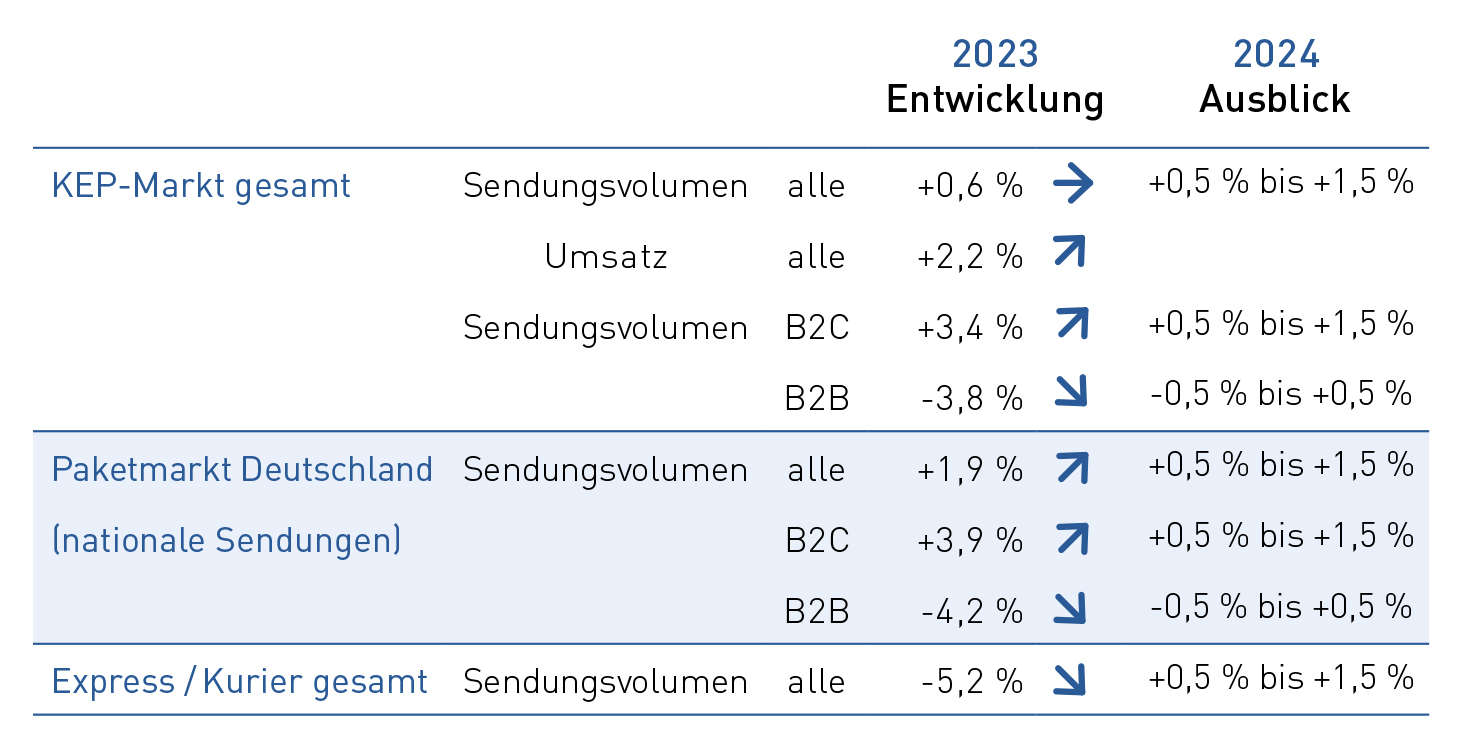Select the Express / Kurier row's 2024 outlook value

pyautogui.click(x=1281, y=678)
